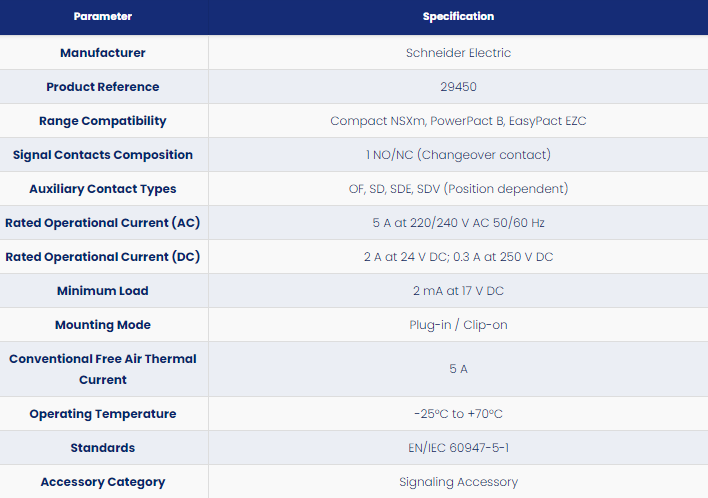Click the Range Compatibility label
This screenshot has height=498, width=708.
coord(102,121)
